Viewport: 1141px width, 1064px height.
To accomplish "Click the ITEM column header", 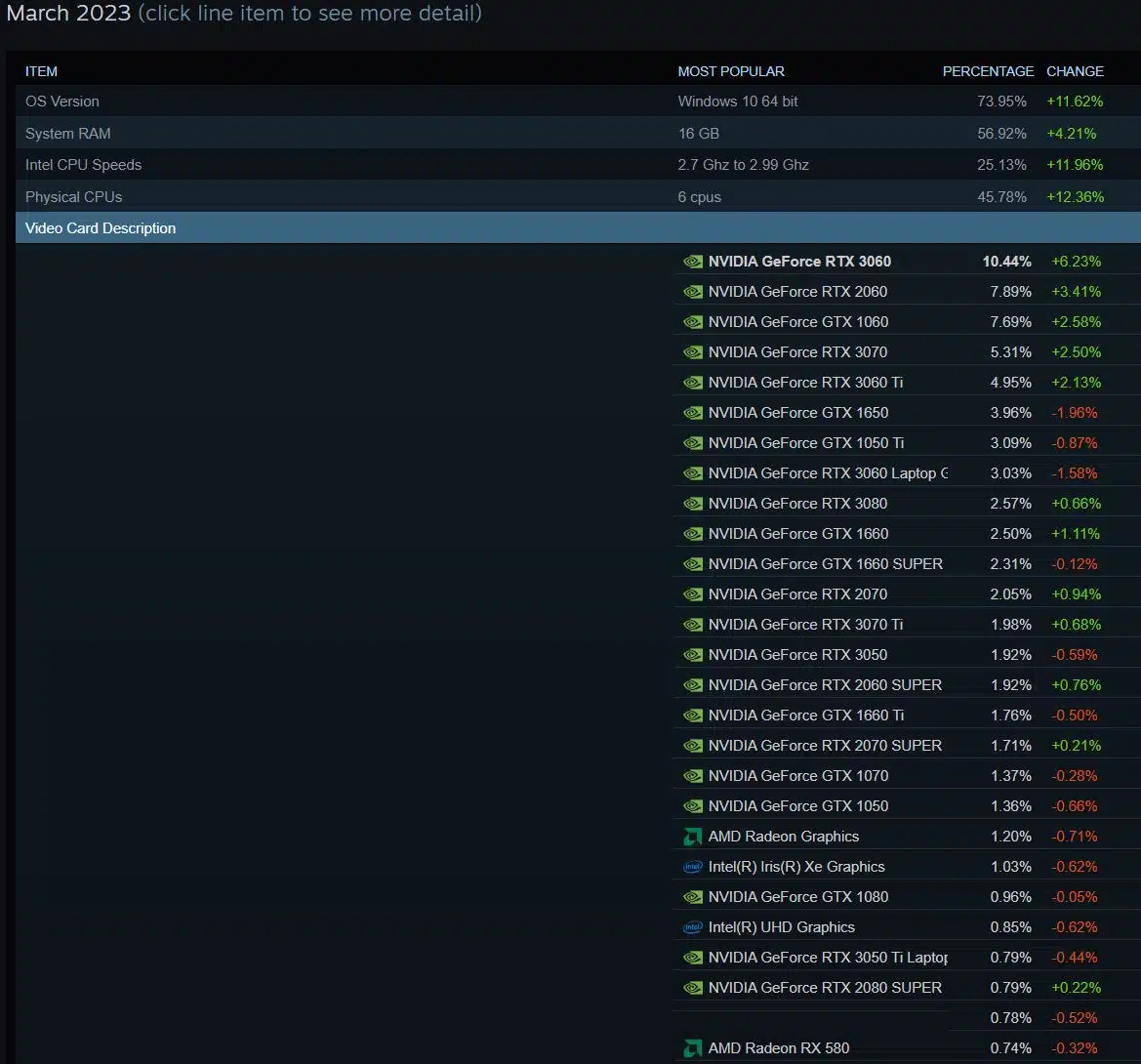I will [x=41, y=71].
